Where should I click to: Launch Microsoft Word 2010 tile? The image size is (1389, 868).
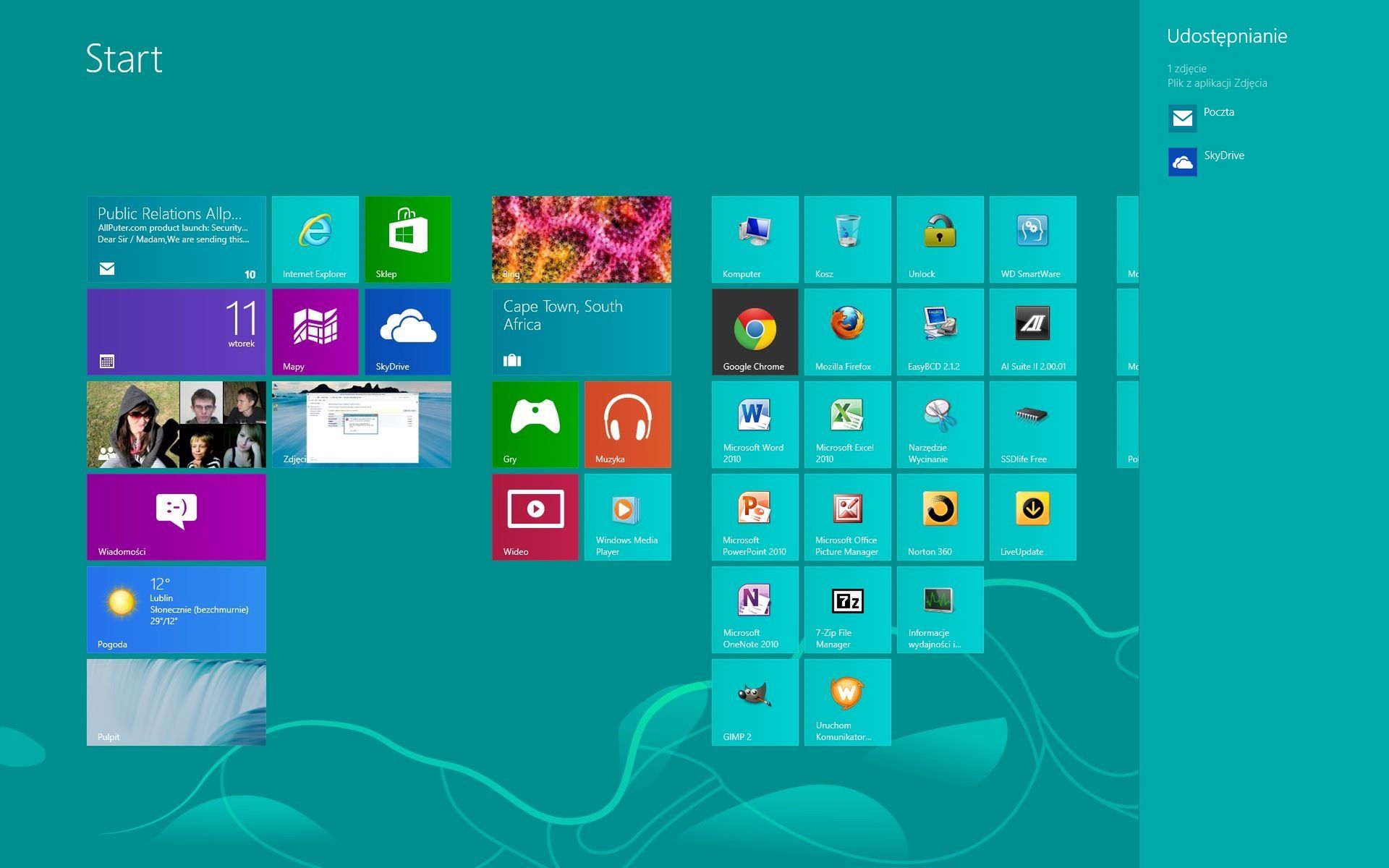(x=755, y=425)
